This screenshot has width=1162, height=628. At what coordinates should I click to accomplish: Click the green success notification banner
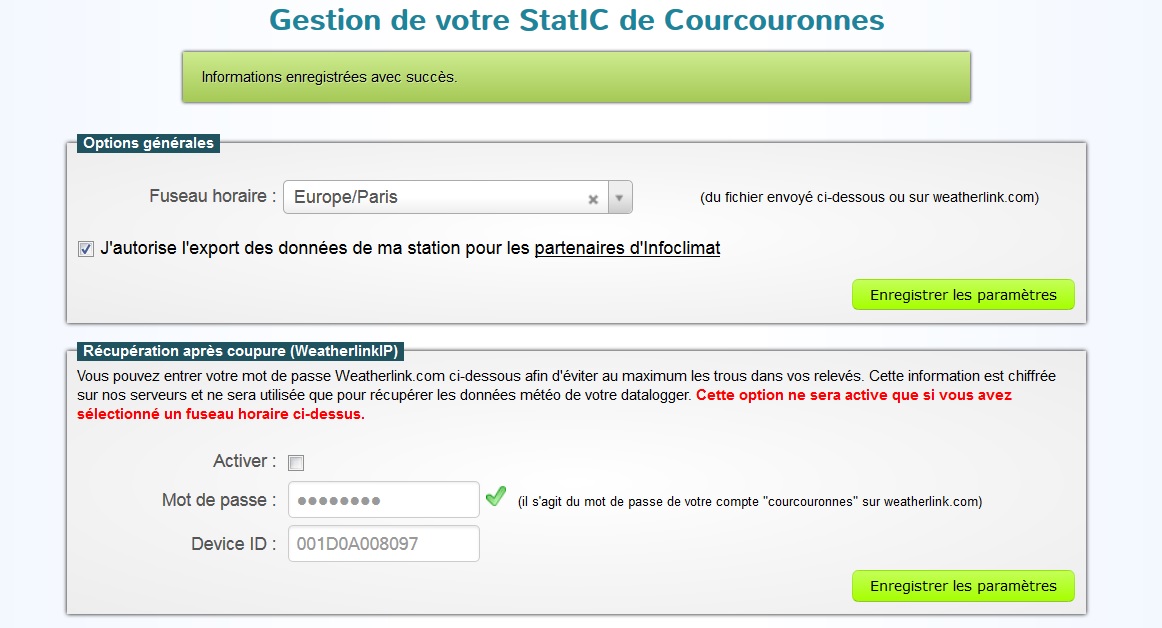576,77
